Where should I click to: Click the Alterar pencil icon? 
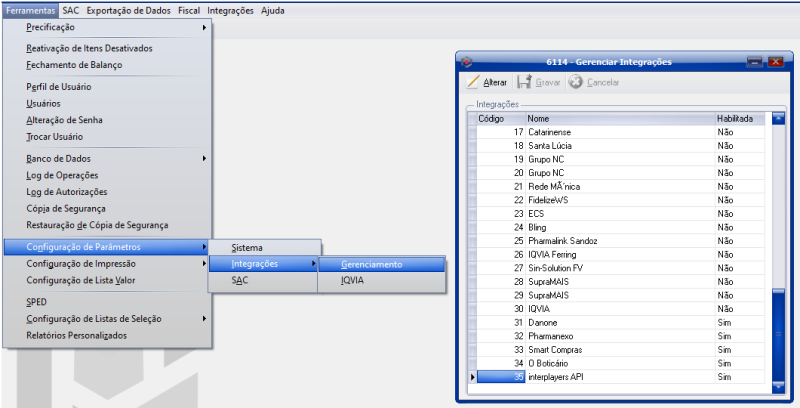(474, 82)
